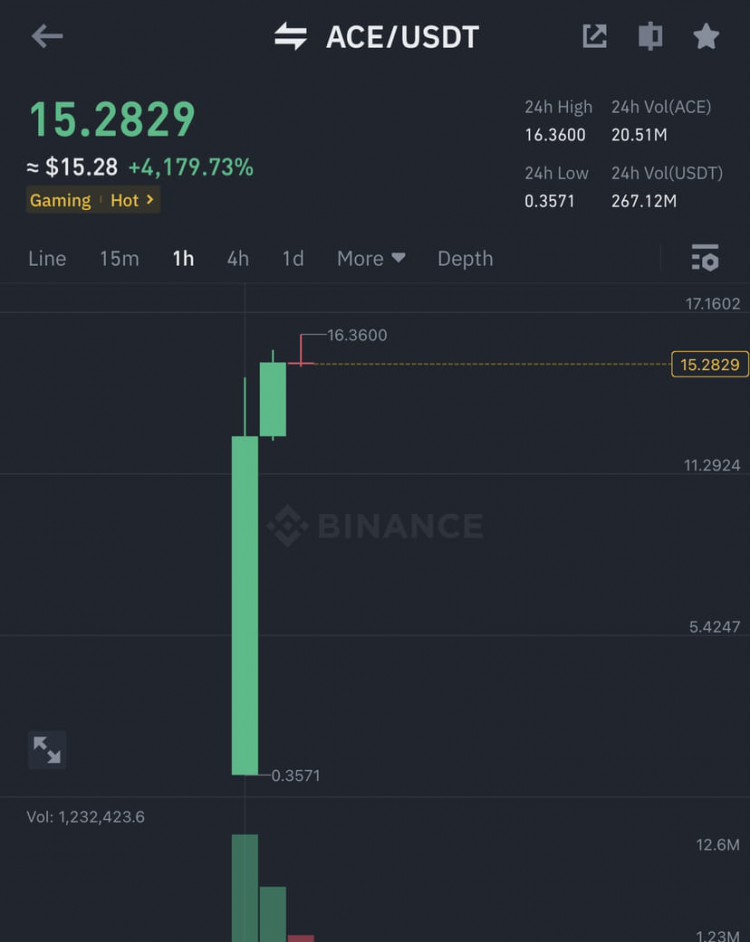Screen dimensions: 750x942
Task: Go back using the left arrow
Action: coord(47,37)
